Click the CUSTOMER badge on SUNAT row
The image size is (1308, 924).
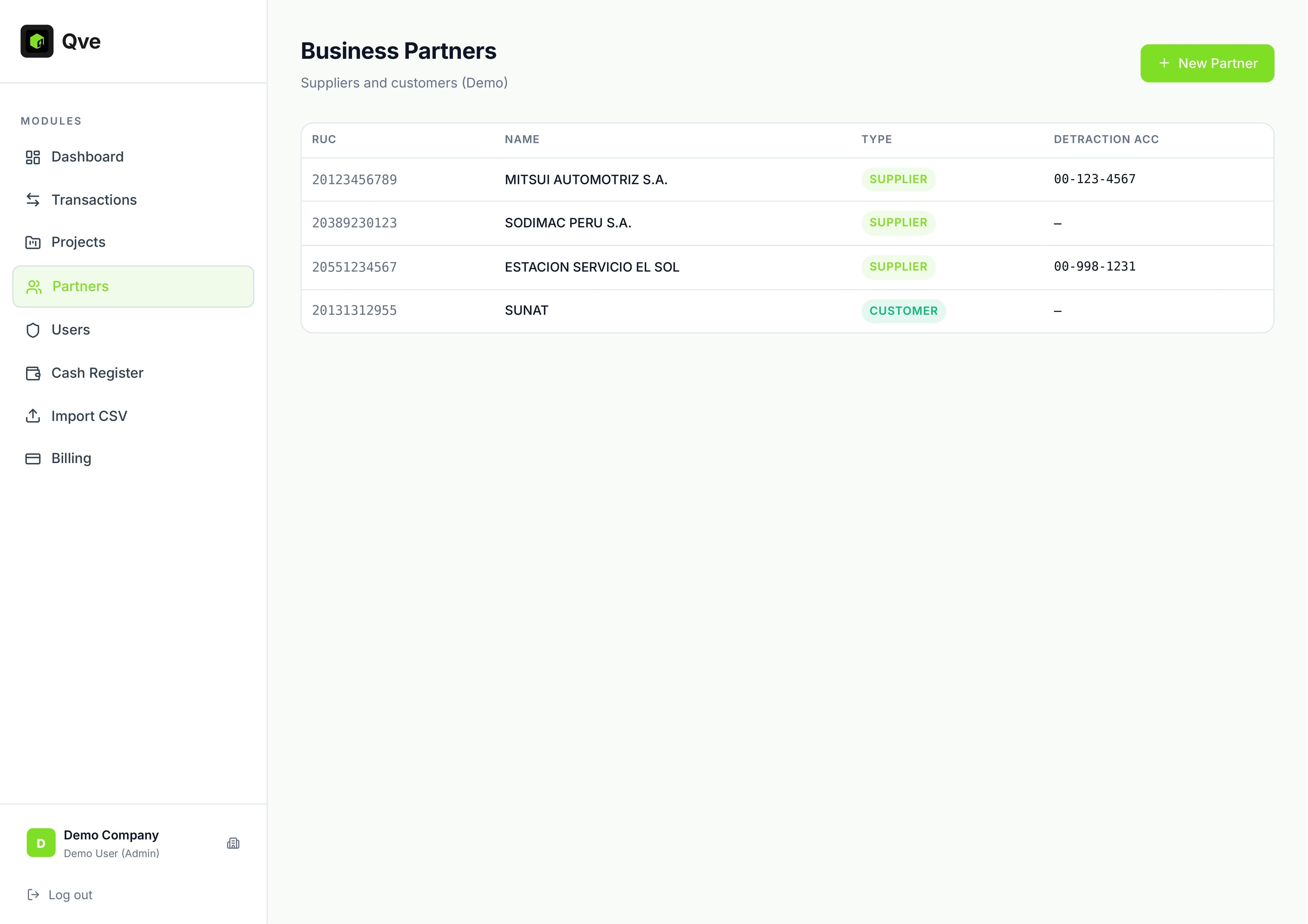903,311
